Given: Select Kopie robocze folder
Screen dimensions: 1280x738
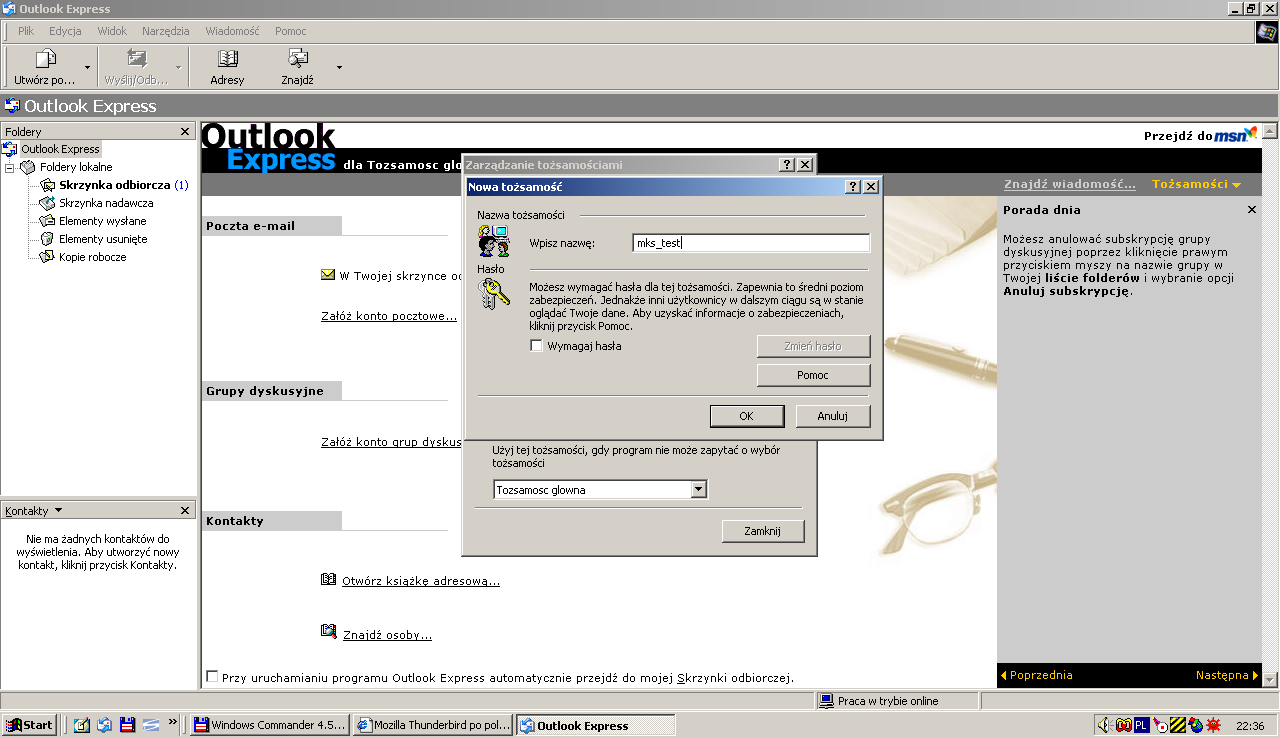Looking at the screenshot, I should (x=83, y=257).
